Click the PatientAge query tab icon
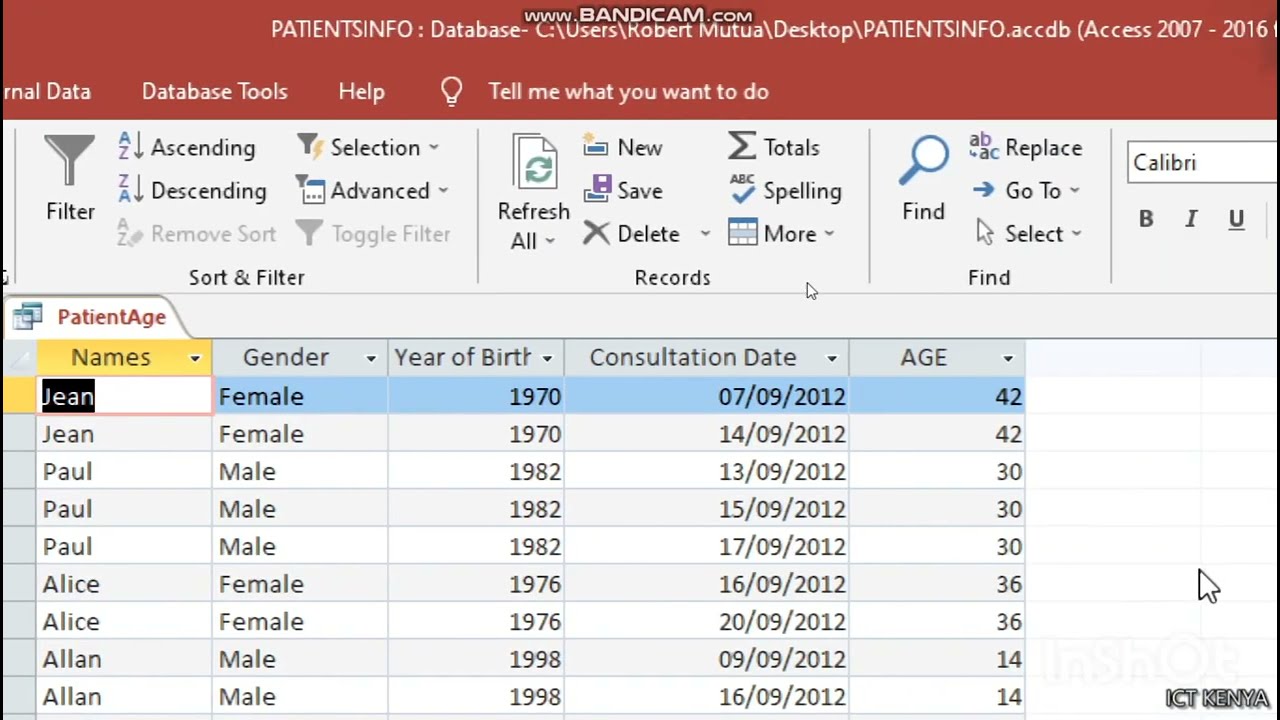This screenshot has height=720, width=1280. 28,317
